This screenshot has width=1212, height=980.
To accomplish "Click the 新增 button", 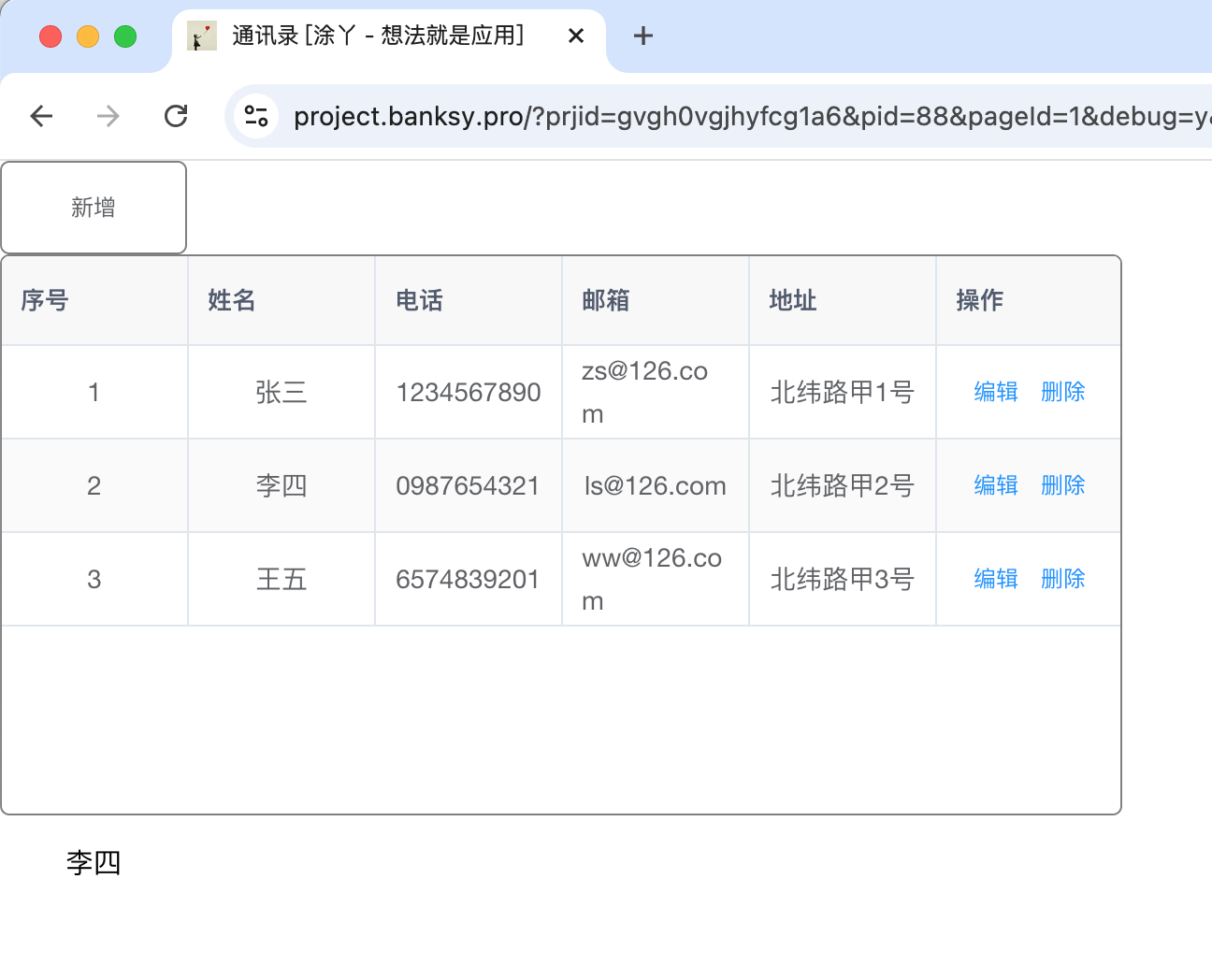I will [x=94, y=208].
